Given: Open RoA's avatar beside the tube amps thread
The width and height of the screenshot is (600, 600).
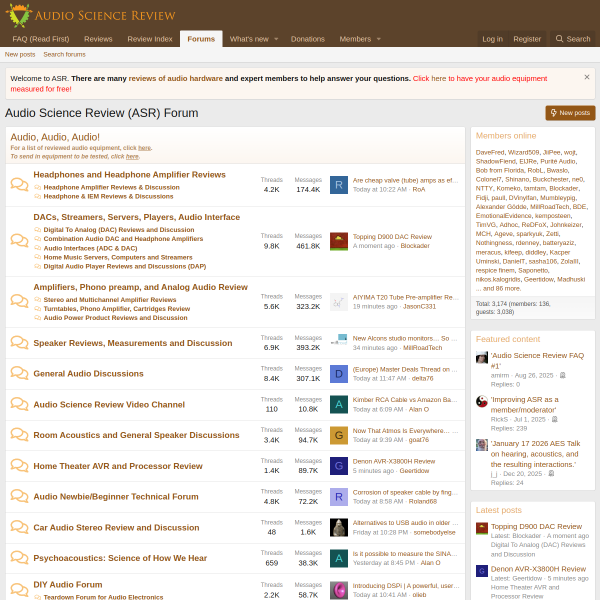Looking at the screenshot, I should tap(339, 184).
